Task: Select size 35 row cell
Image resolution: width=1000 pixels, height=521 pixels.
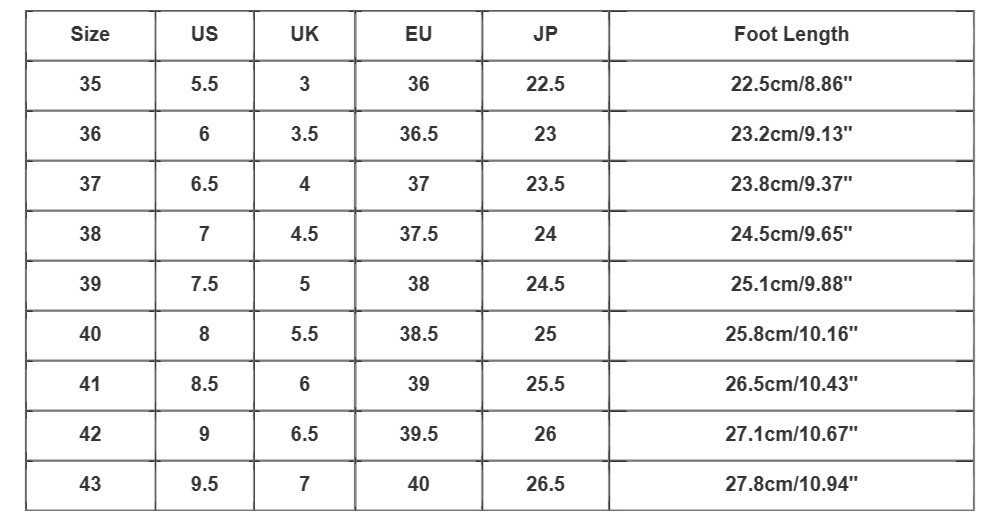Action: (90, 85)
